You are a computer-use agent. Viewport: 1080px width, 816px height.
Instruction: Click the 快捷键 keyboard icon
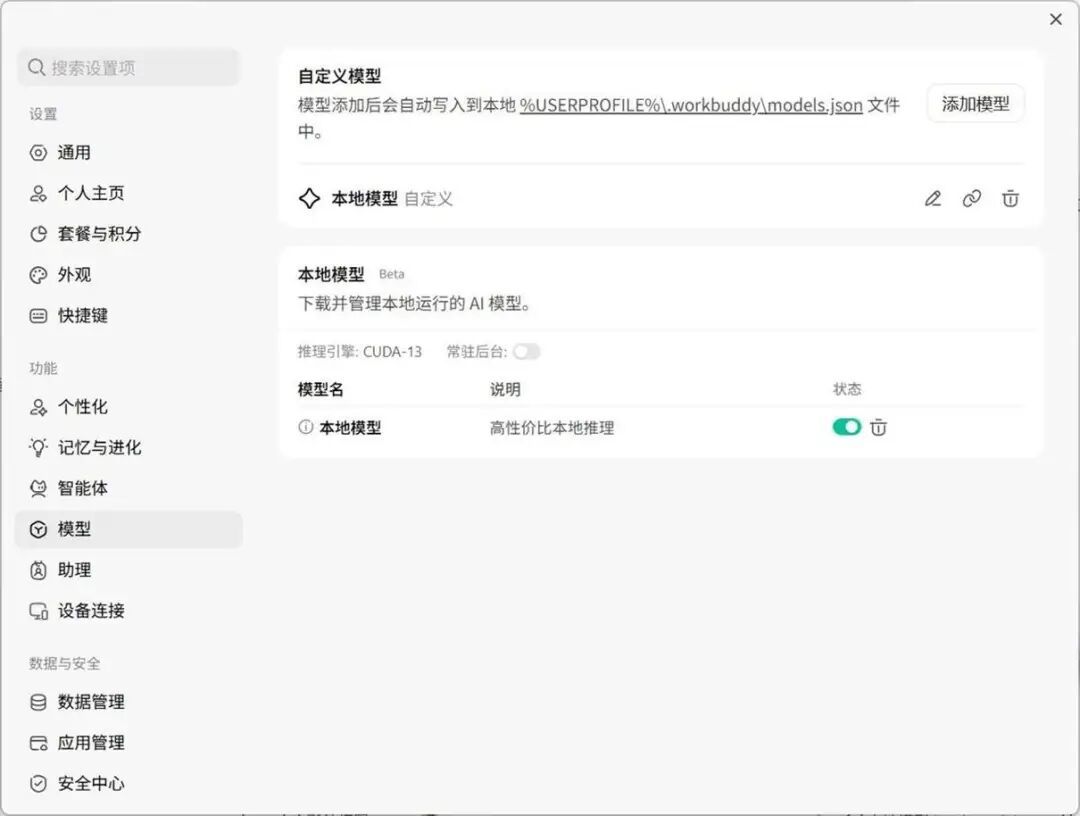pyautogui.click(x=38, y=316)
